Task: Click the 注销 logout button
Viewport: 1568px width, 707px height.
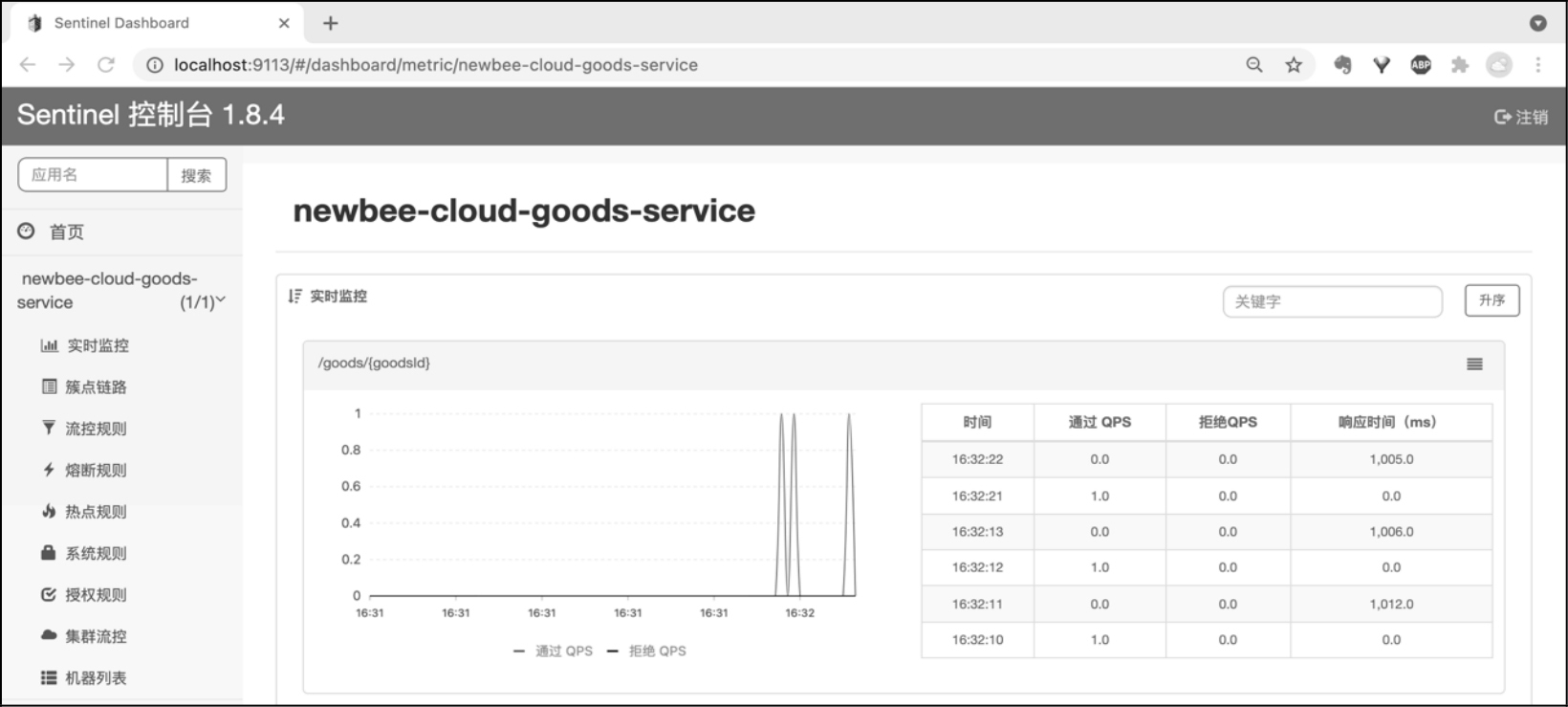Action: coord(1520,117)
